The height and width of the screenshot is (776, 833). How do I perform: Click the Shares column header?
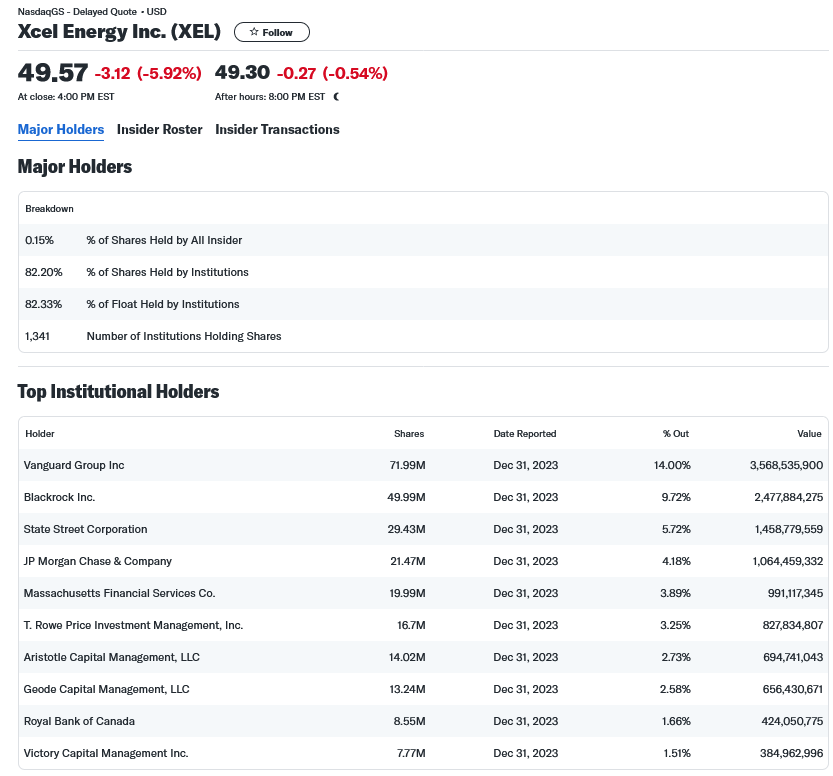(409, 433)
